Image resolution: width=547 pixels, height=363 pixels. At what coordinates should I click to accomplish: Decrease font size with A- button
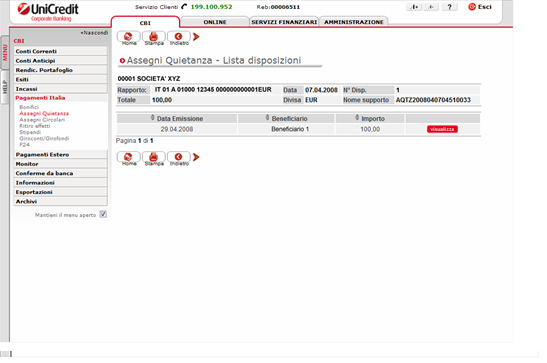[x=431, y=7]
